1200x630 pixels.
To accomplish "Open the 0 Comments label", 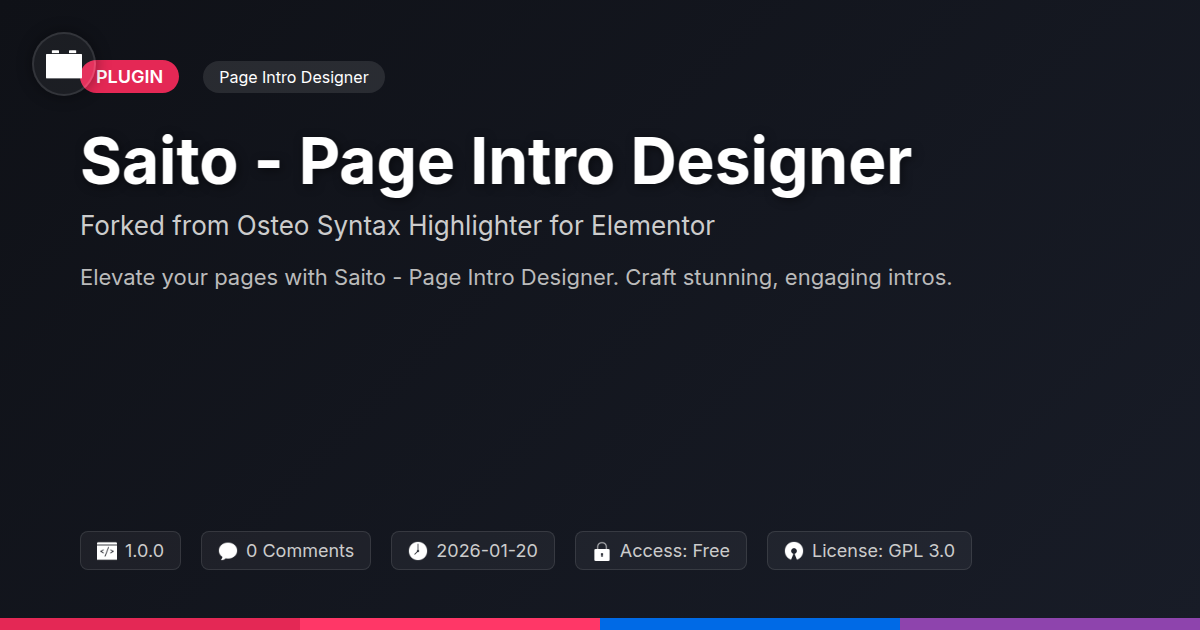I will pos(300,551).
